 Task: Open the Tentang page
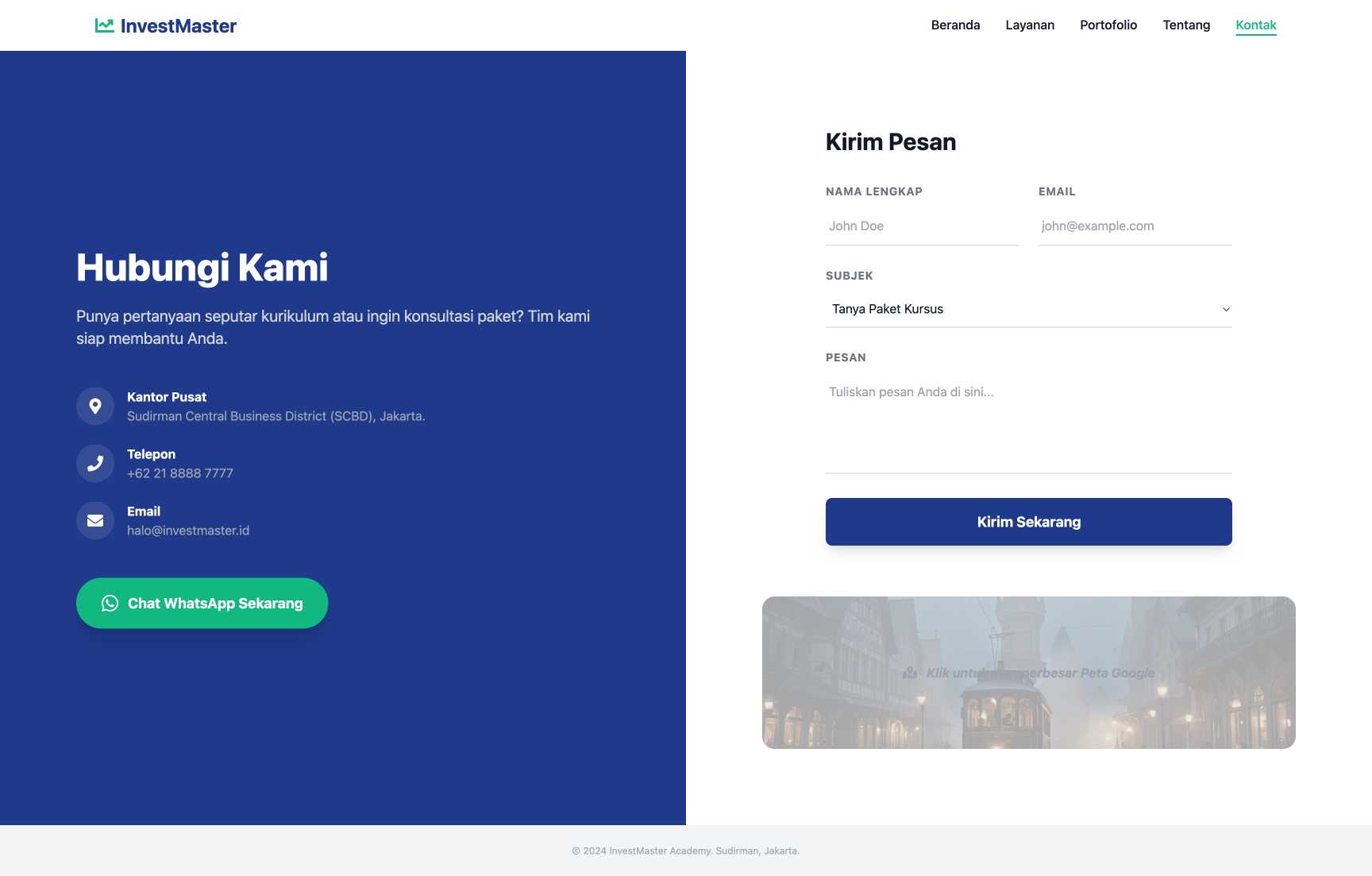pyautogui.click(x=1186, y=25)
